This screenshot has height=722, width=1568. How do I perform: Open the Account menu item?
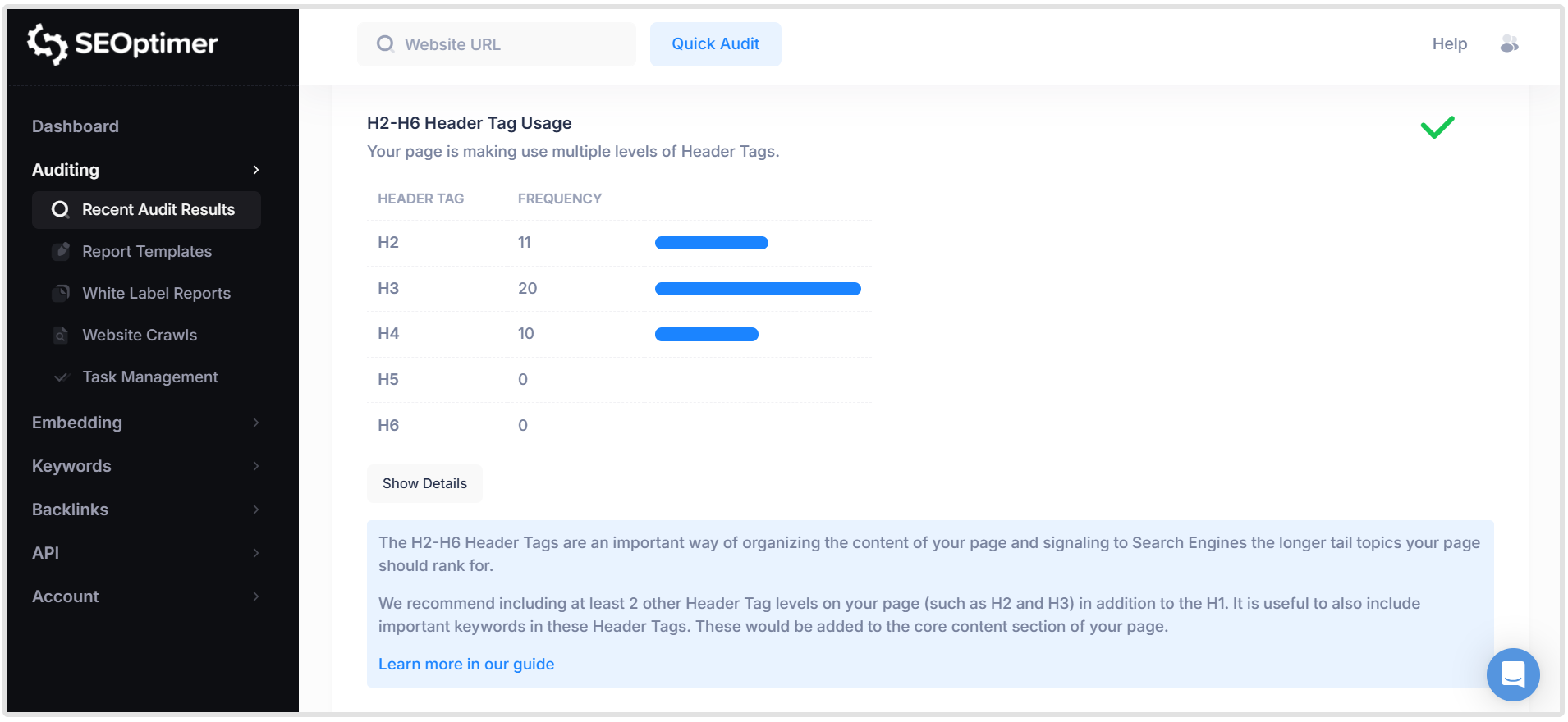[x=66, y=596]
